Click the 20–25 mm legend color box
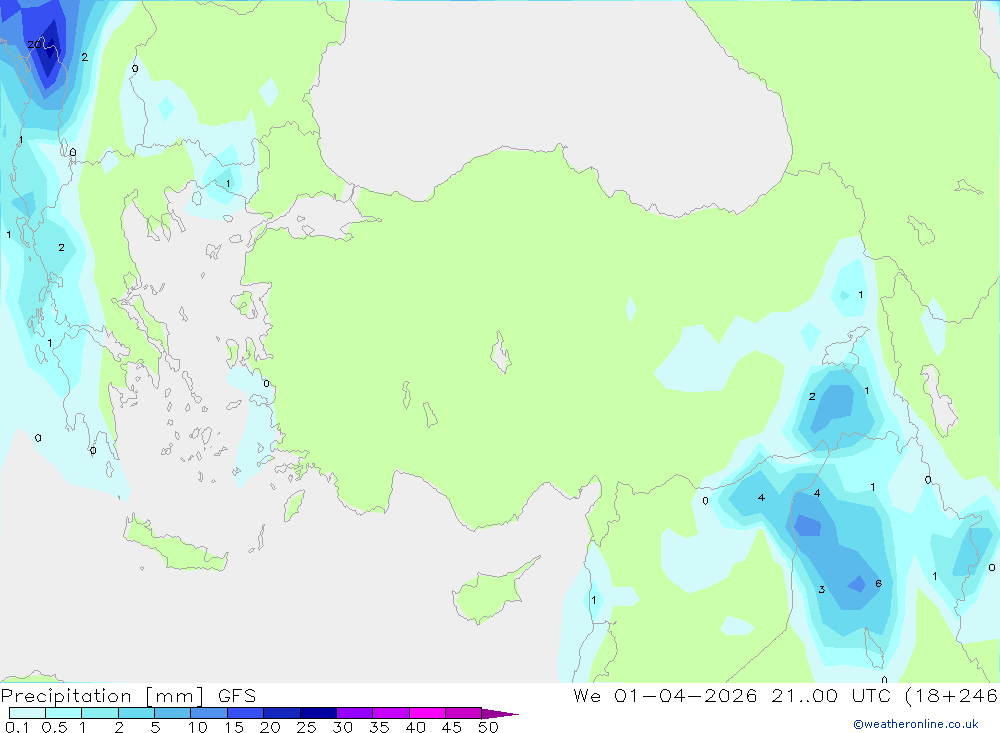This screenshot has width=1000, height=733. [x=282, y=713]
